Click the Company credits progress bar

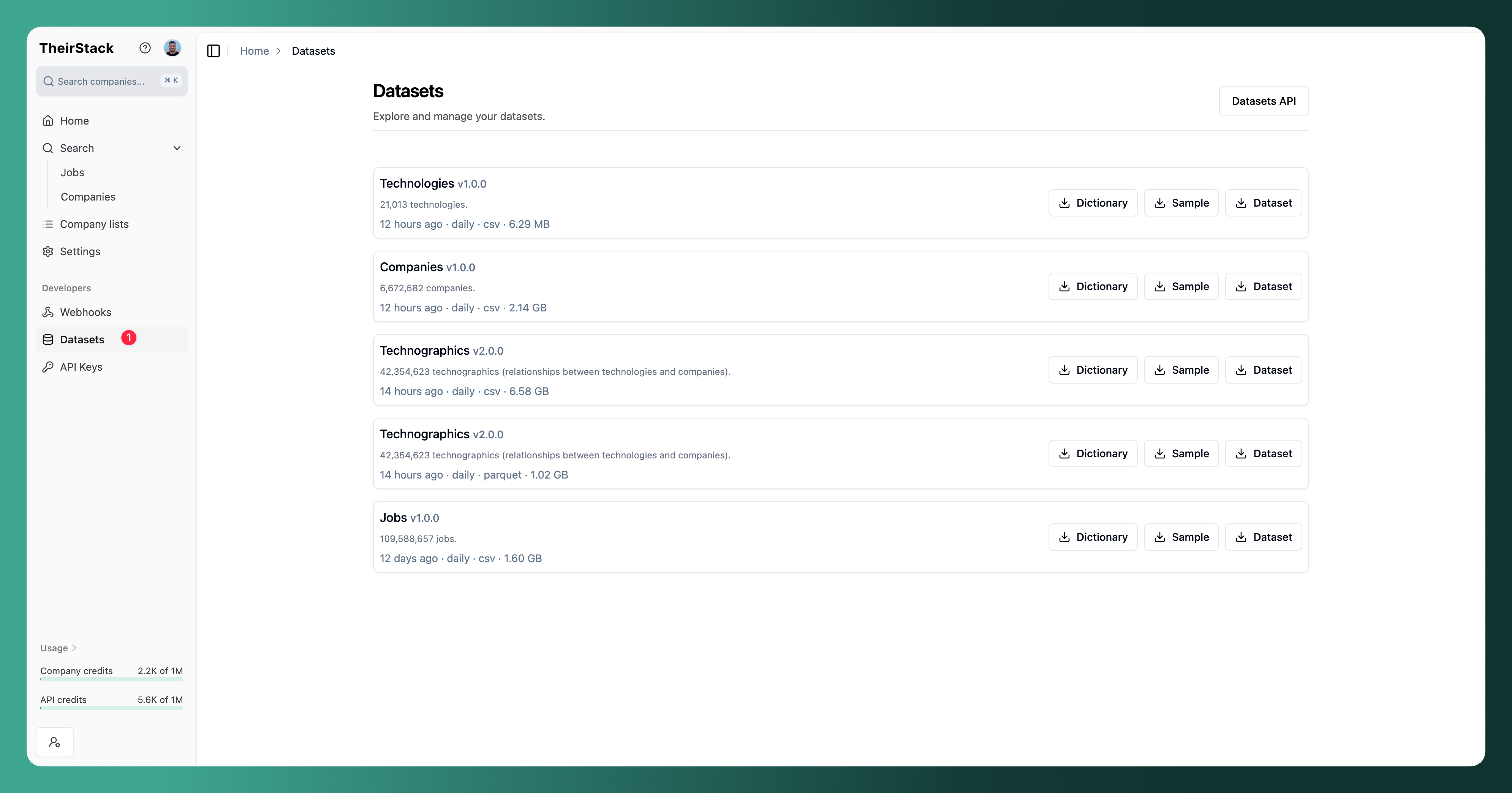click(111, 680)
